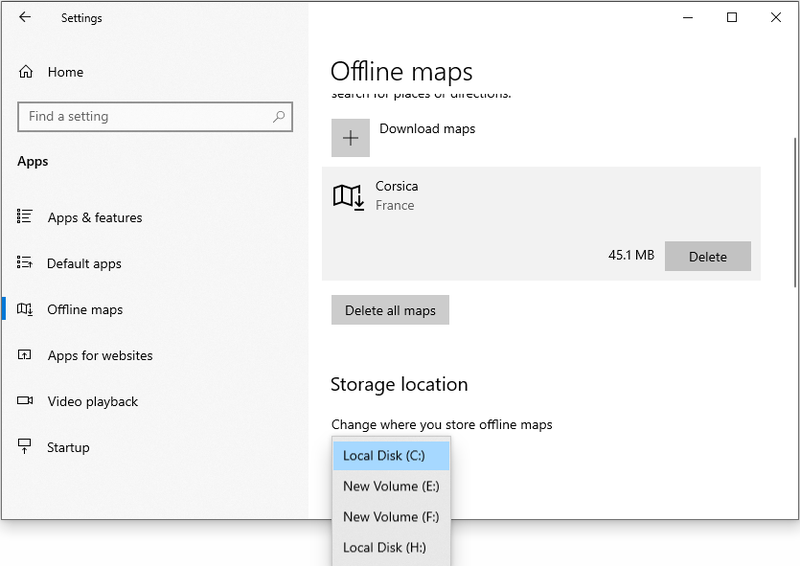The image size is (800, 566).
Task: Click the Offline maps sidebar icon
Action: (24, 309)
